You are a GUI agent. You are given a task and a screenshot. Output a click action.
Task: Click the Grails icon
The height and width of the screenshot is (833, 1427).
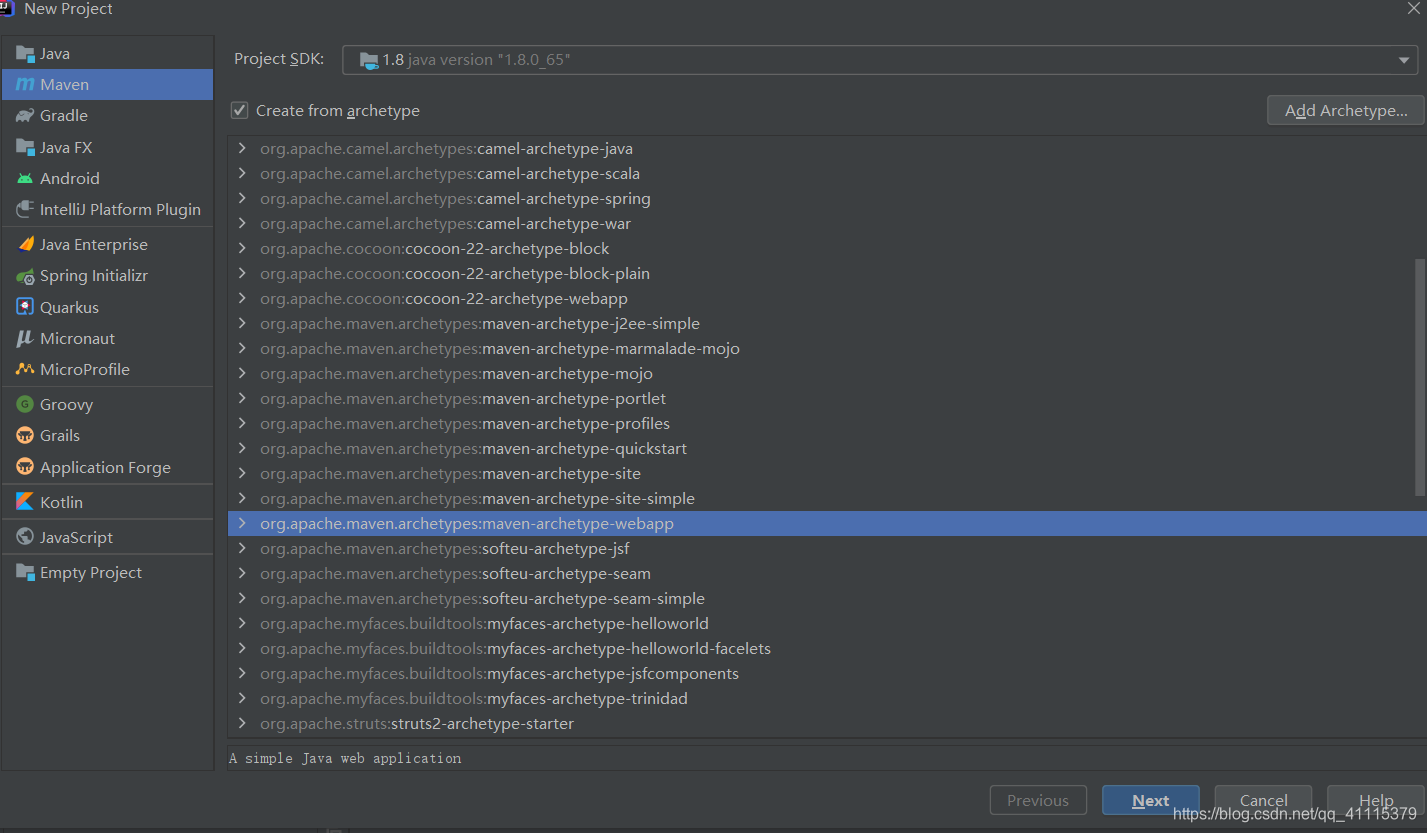point(25,435)
